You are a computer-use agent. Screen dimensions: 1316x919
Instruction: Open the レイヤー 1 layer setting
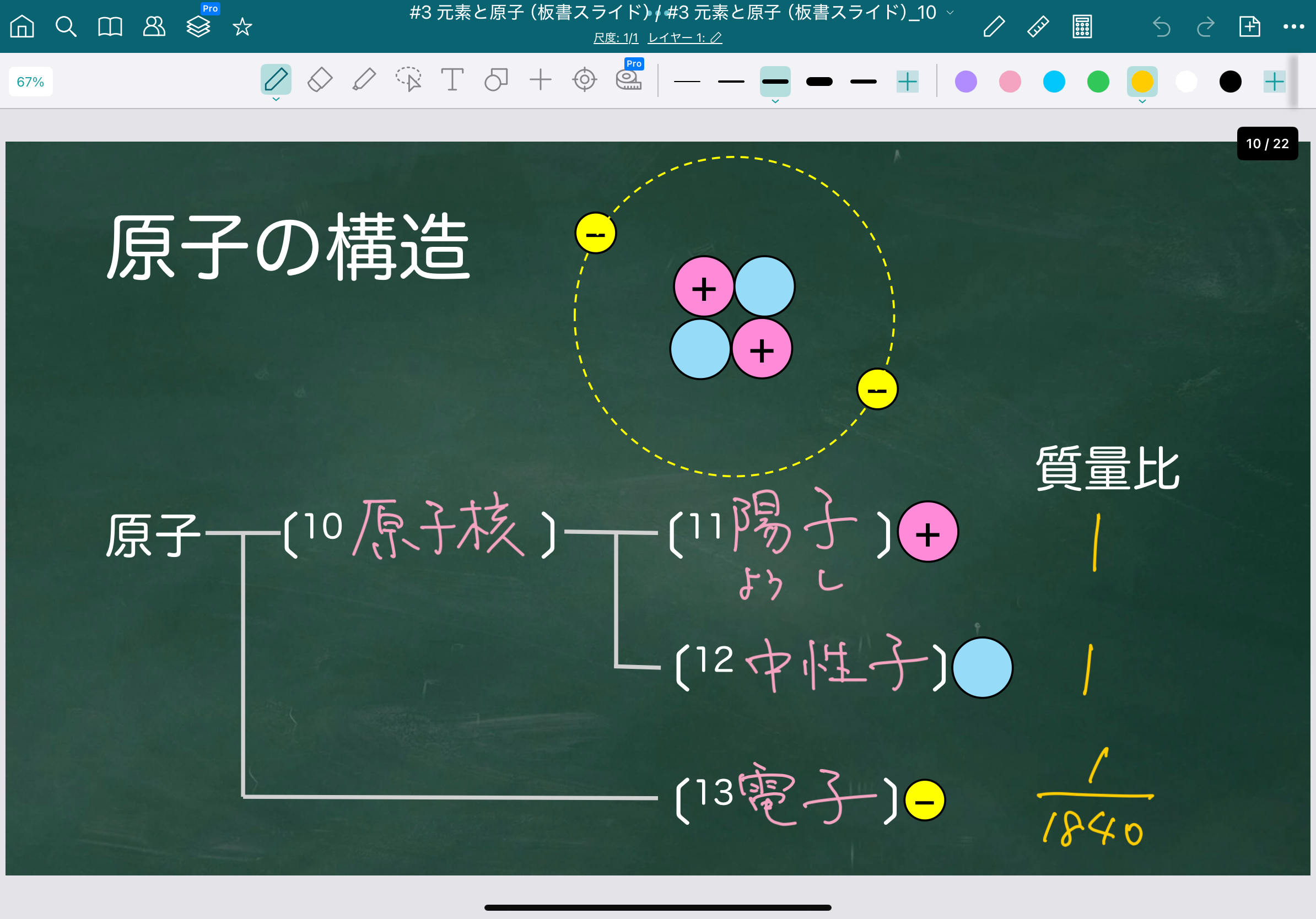click(684, 38)
